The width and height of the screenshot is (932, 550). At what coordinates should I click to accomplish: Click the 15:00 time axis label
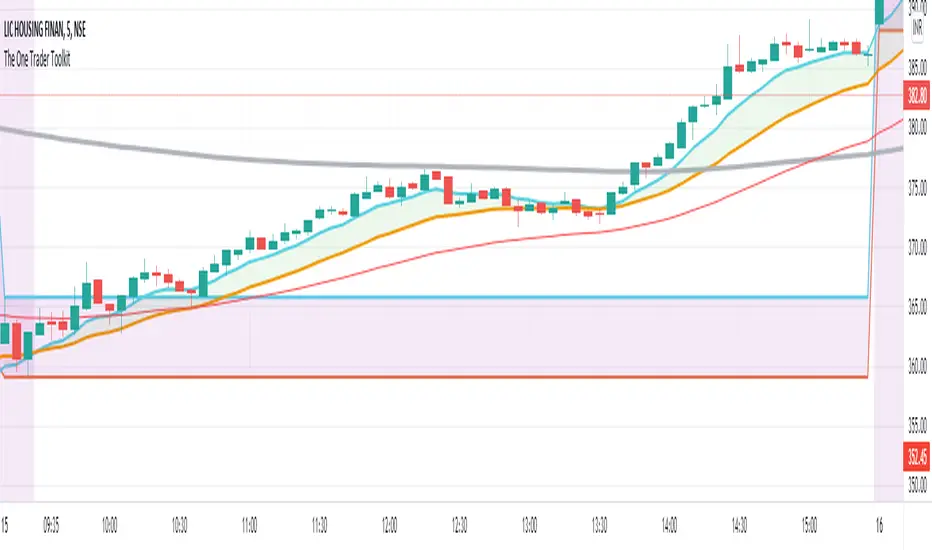[810, 521]
